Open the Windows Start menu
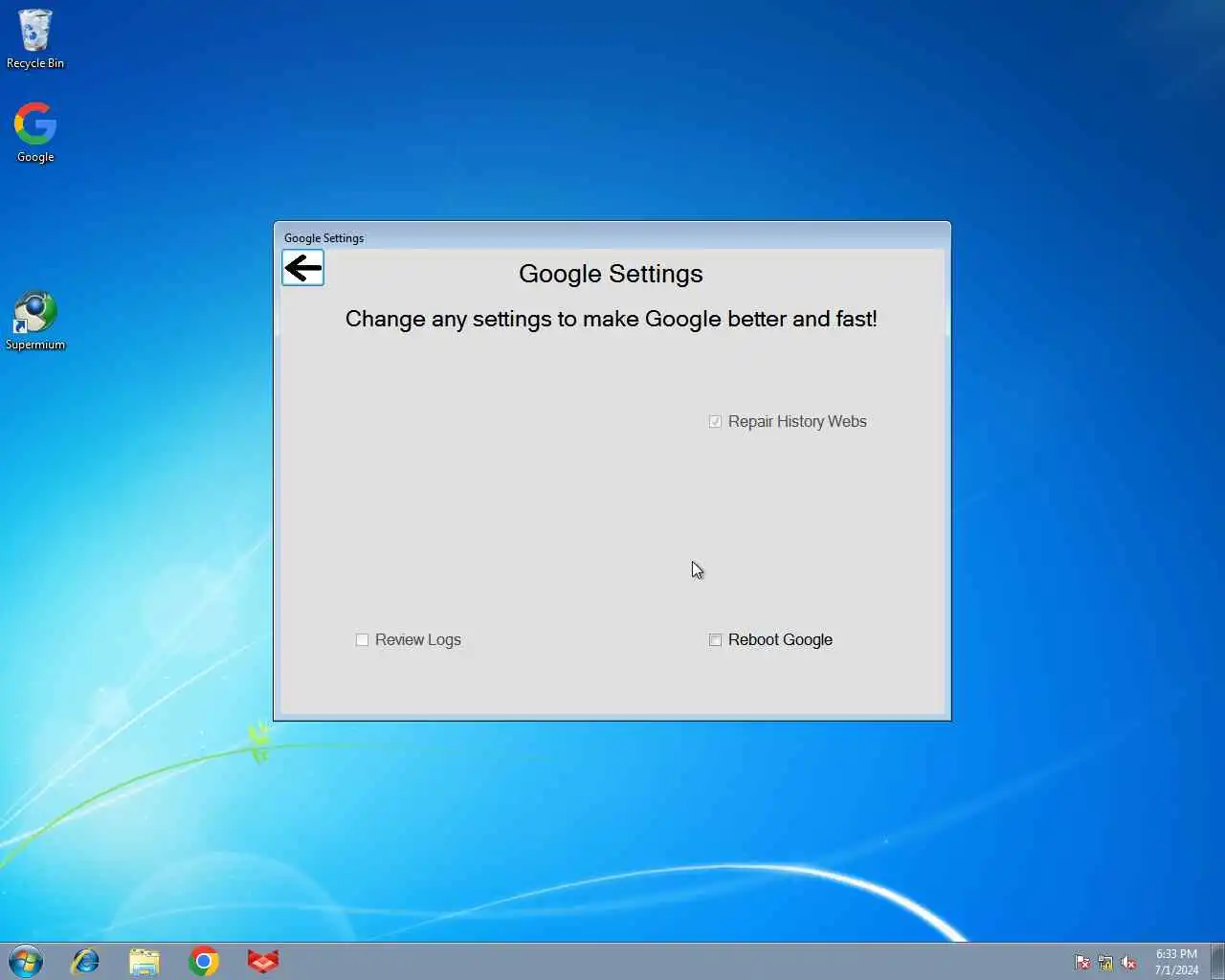 click(x=26, y=961)
